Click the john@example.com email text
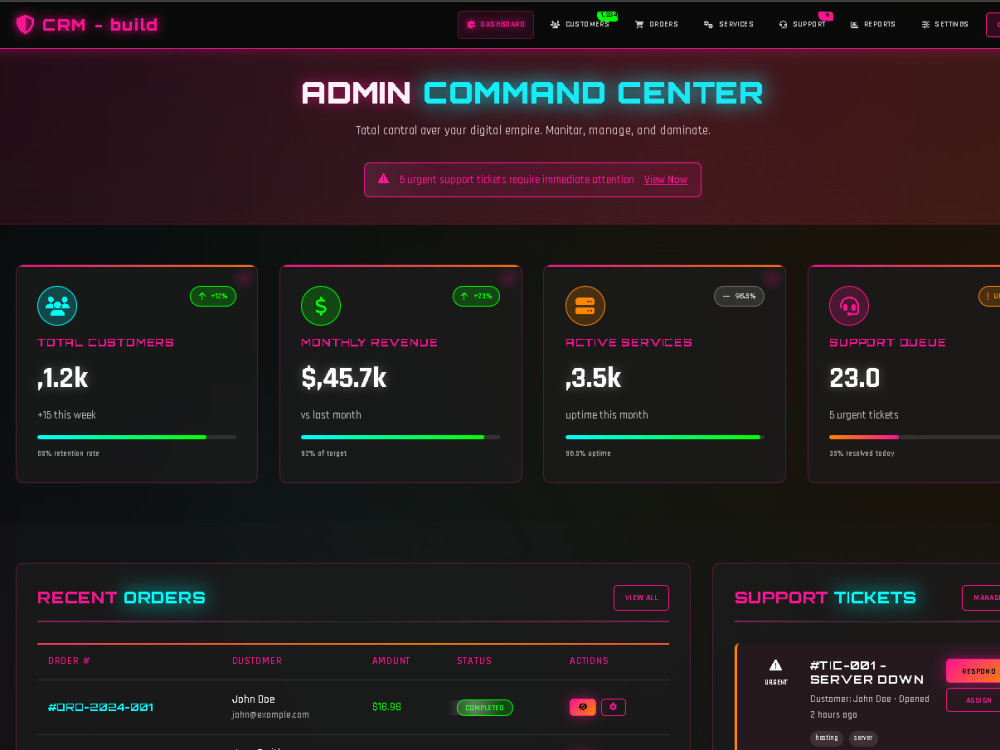 (270, 715)
